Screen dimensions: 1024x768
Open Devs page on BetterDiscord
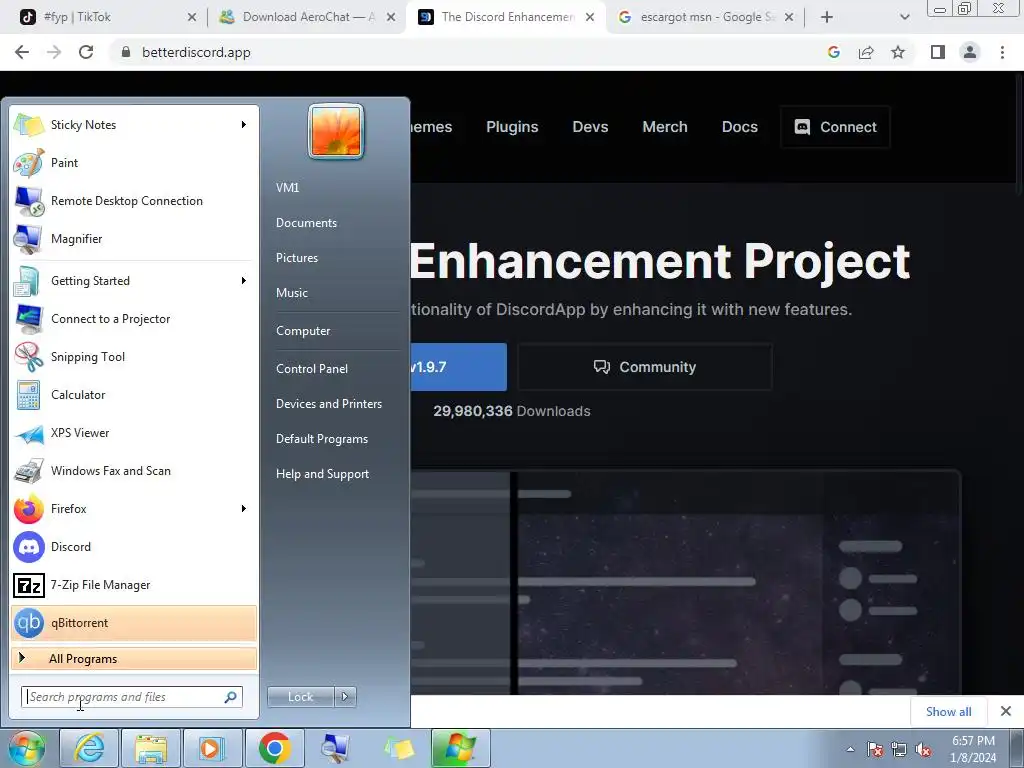tap(590, 127)
